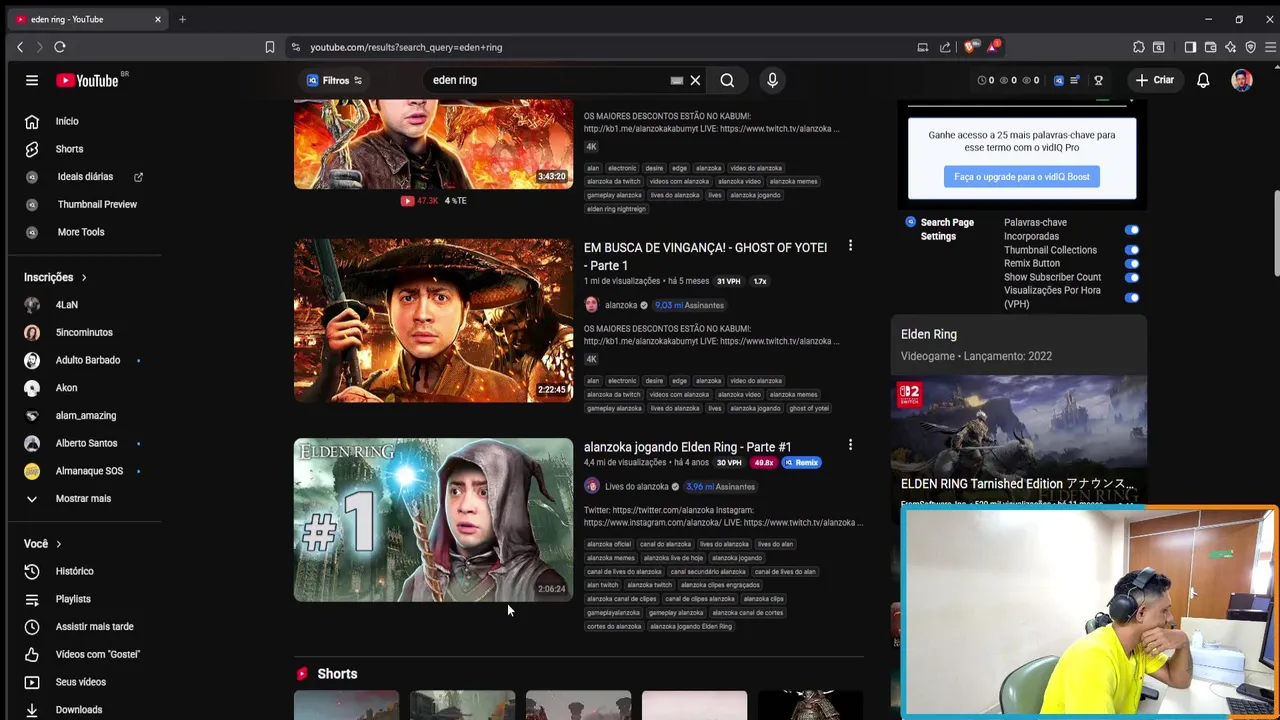Open Ideais diárias in sidebar

85,177
